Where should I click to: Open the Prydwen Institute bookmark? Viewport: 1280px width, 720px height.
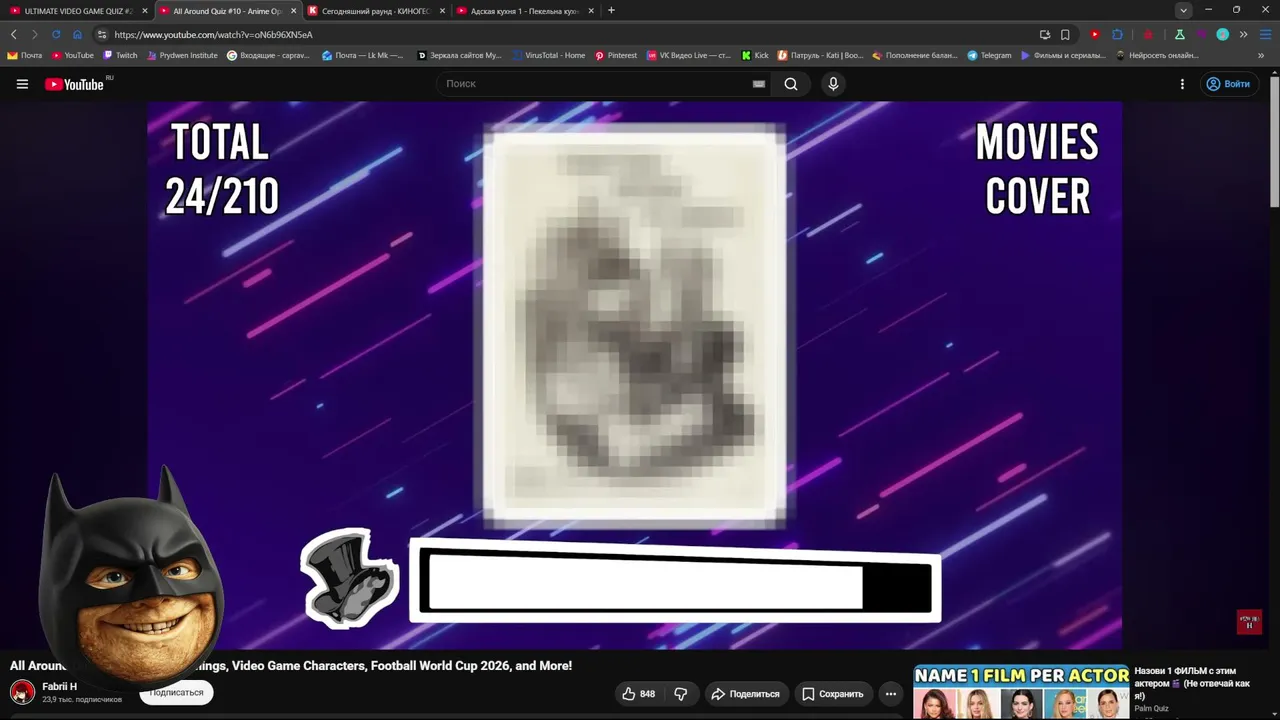click(182, 56)
